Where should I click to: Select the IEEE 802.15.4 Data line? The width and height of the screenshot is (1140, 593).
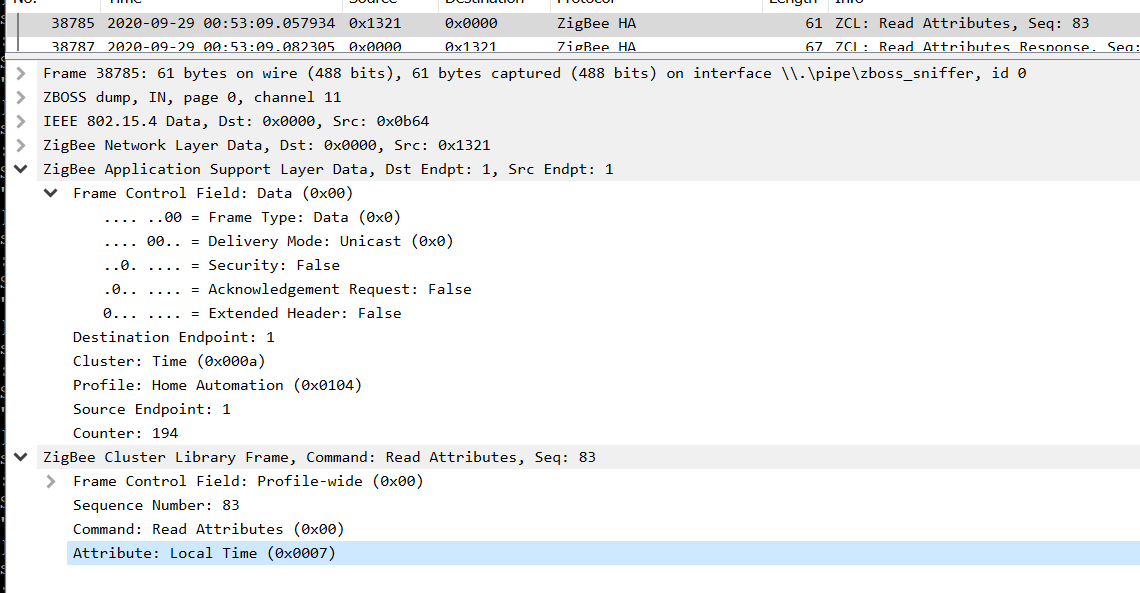coord(236,121)
